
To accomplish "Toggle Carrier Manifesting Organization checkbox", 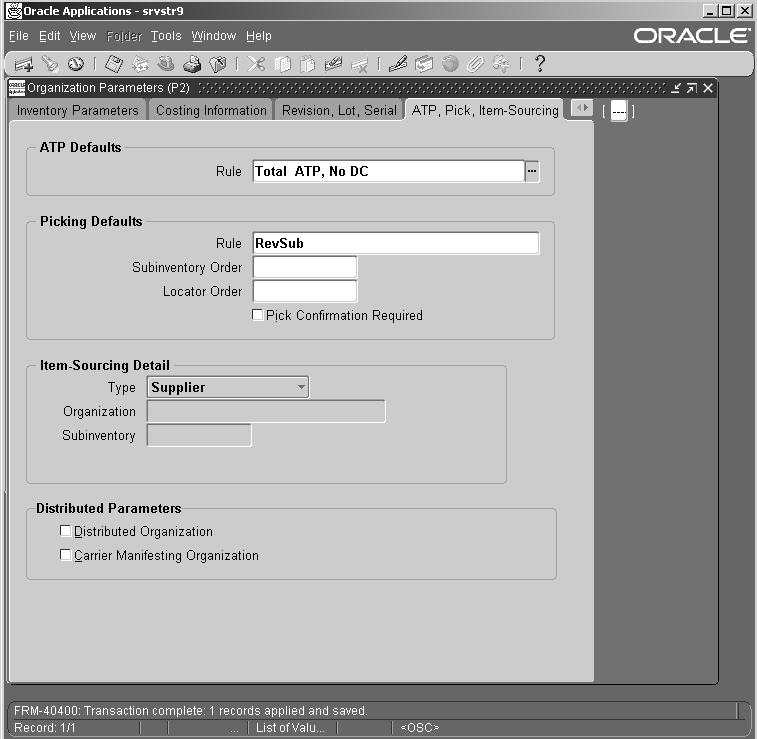I will point(66,555).
